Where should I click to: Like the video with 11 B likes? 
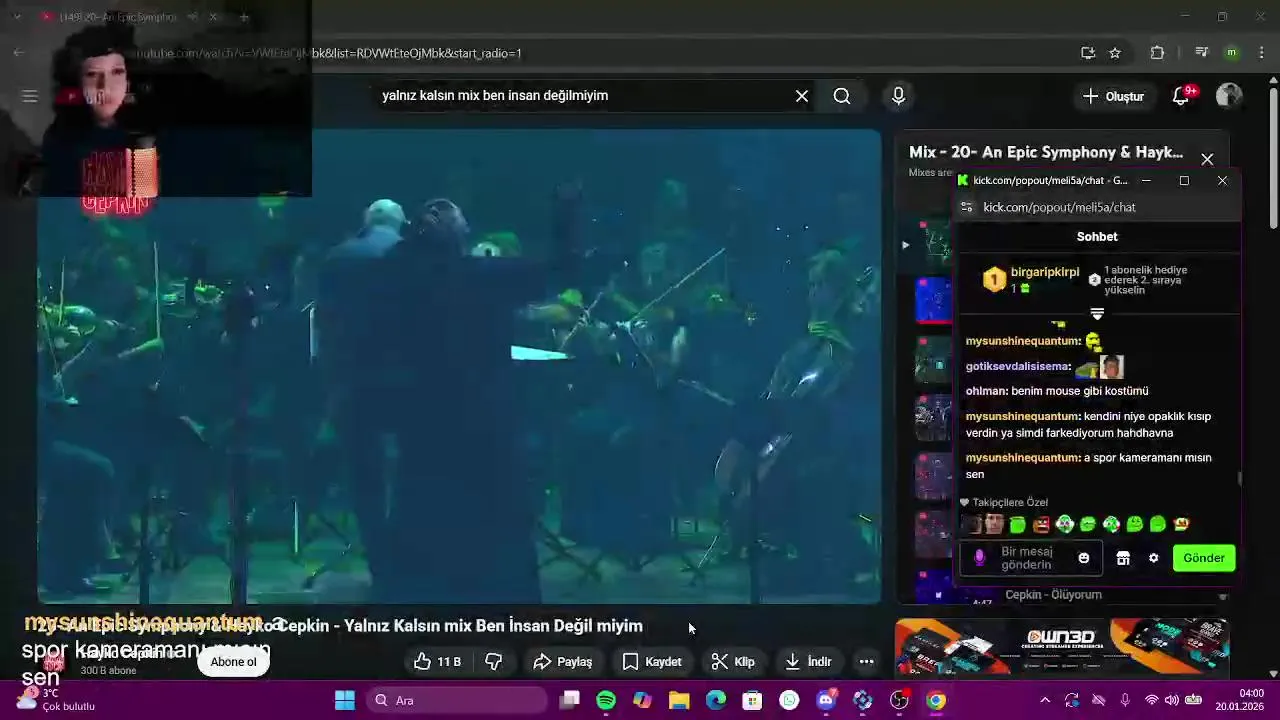point(437,661)
